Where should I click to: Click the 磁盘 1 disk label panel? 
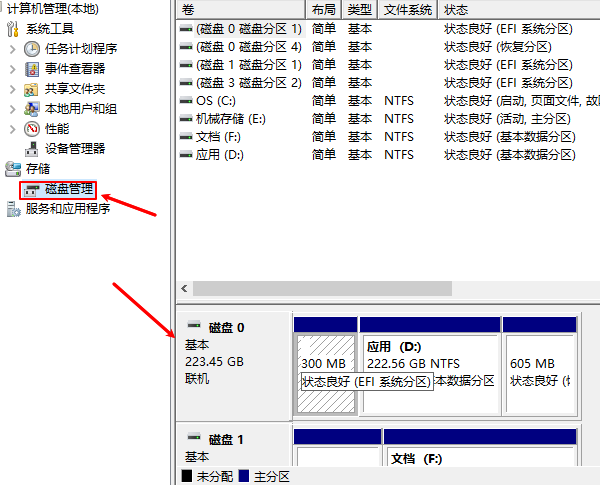click(234, 445)
